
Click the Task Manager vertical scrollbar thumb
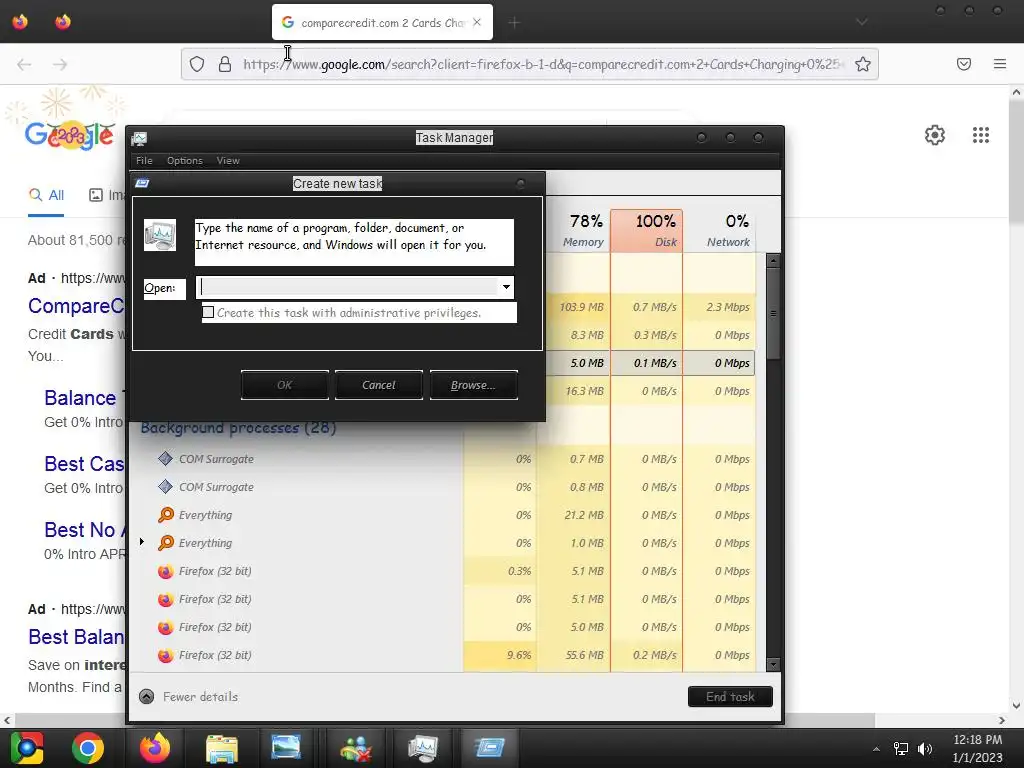[773, 313]
